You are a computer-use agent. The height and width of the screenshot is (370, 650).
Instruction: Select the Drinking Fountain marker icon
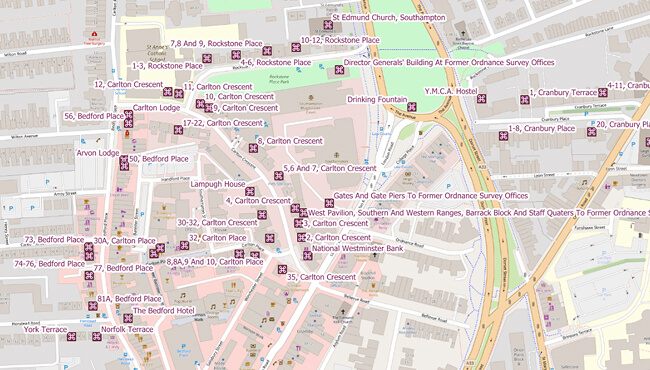[412, 107]
